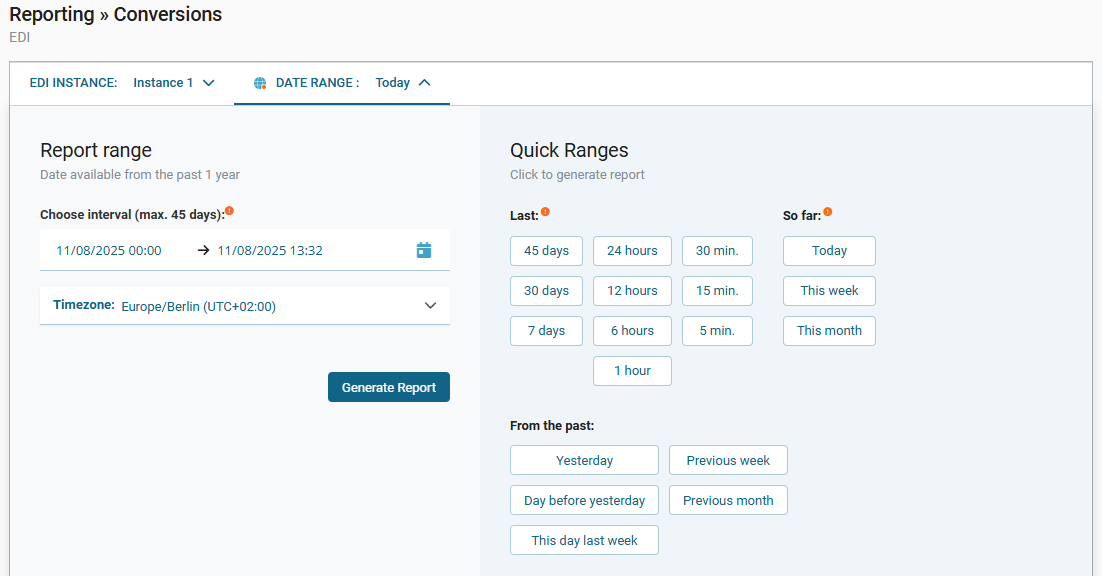This screenshot has height=576, width=1102.
Task: Select the 1 hour quick range
Action: (632, 371)
